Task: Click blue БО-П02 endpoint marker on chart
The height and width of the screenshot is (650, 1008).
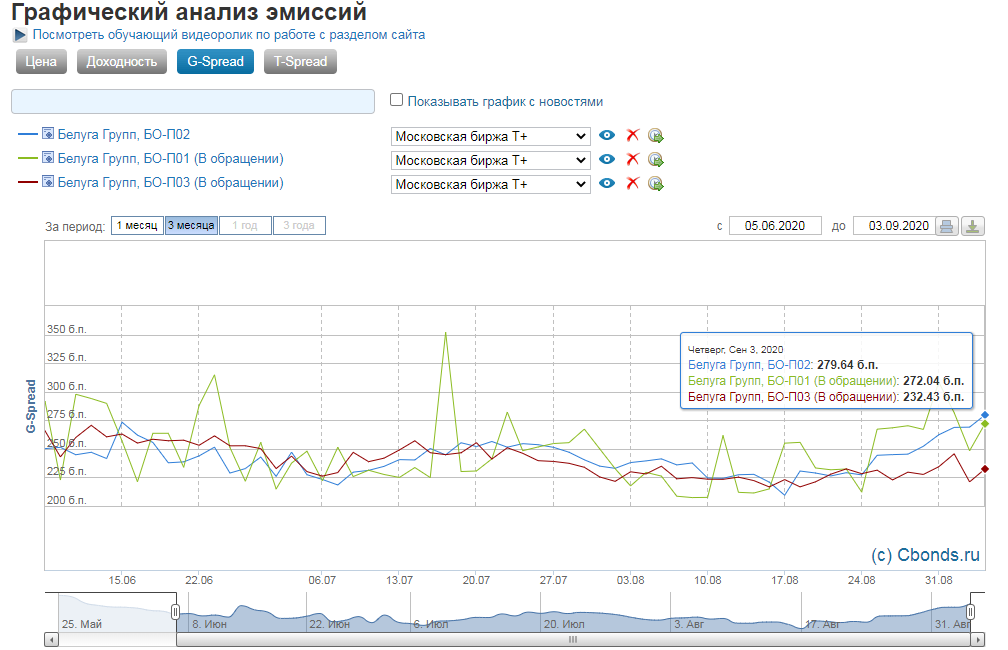Action: pos(985,415)
